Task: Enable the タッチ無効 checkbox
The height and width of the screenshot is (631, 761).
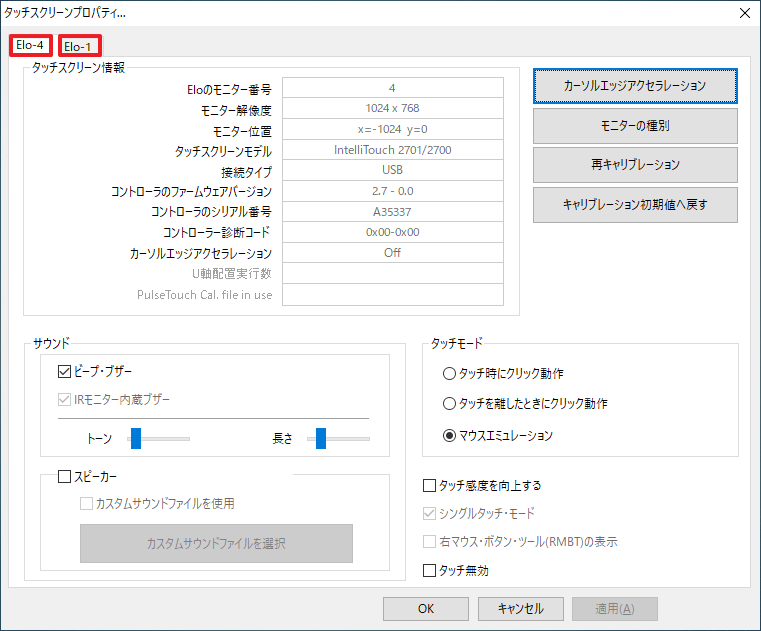Action: tap(430, 571)
